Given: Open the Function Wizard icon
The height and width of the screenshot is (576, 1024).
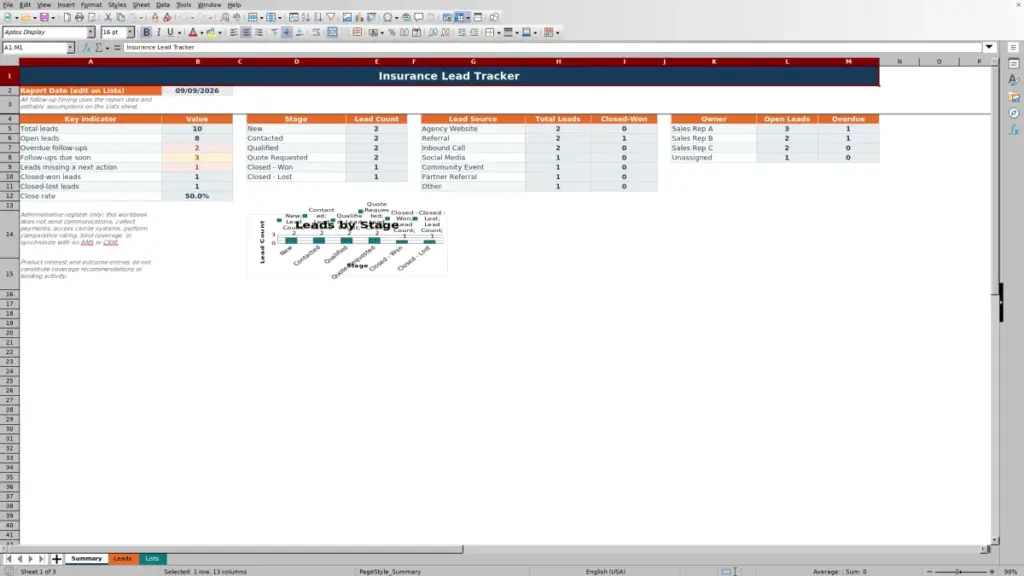Looking at the screenshot, I should point(87,48).
